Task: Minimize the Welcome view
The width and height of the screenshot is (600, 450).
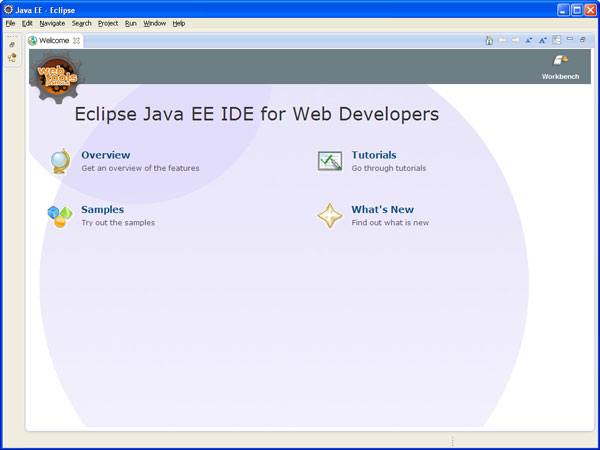Action: pos(570,39)
